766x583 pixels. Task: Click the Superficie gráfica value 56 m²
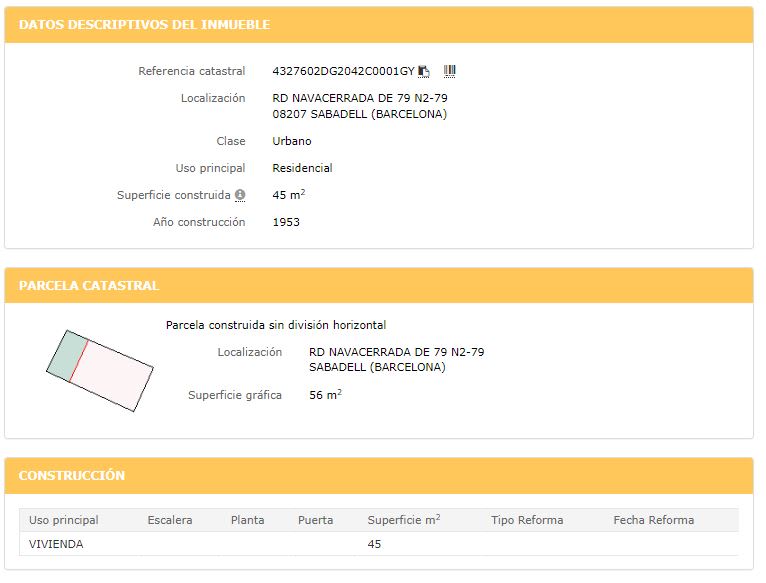coord(325,395)
